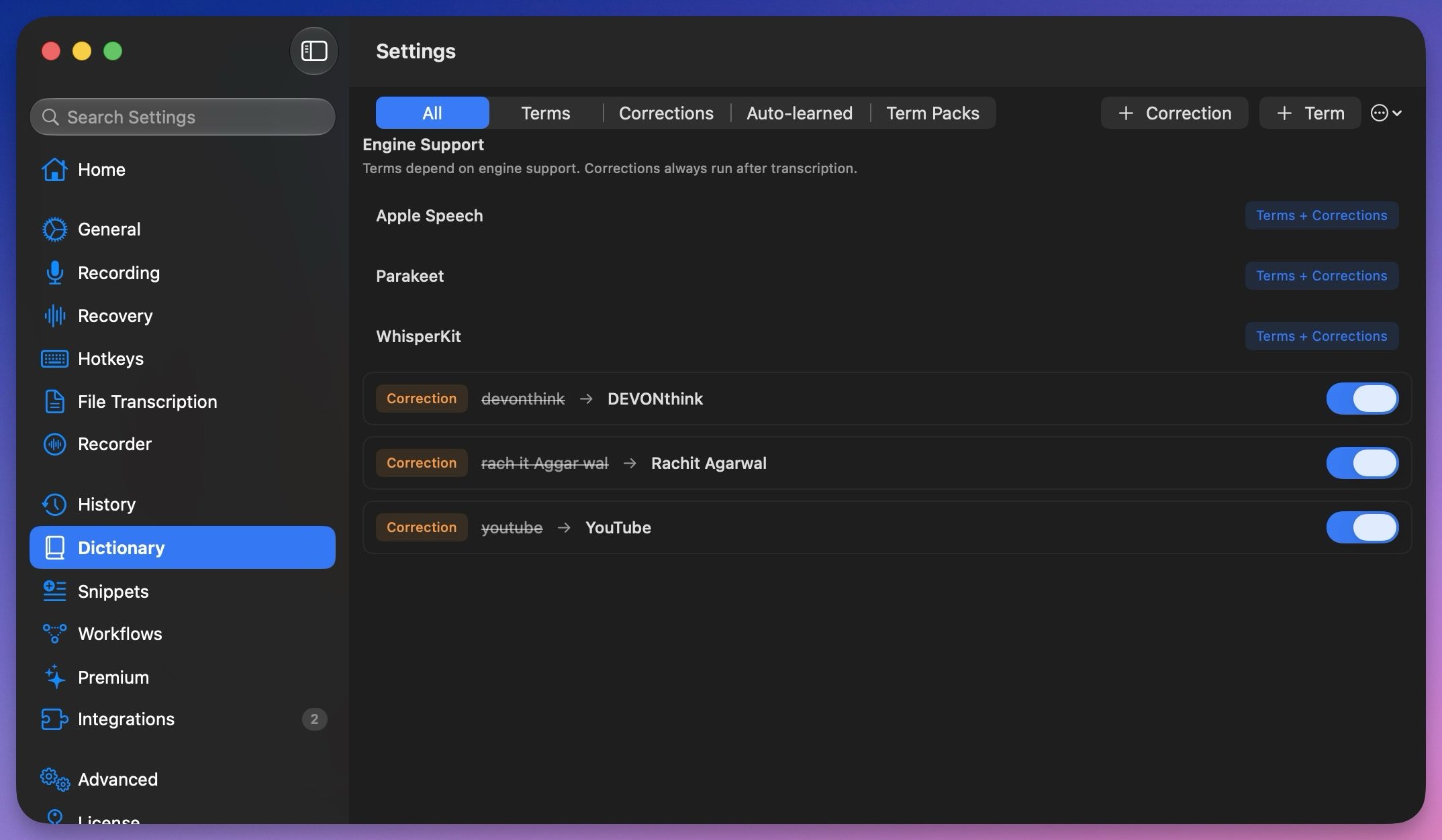Open the Corrections tab

click(666, 113)
